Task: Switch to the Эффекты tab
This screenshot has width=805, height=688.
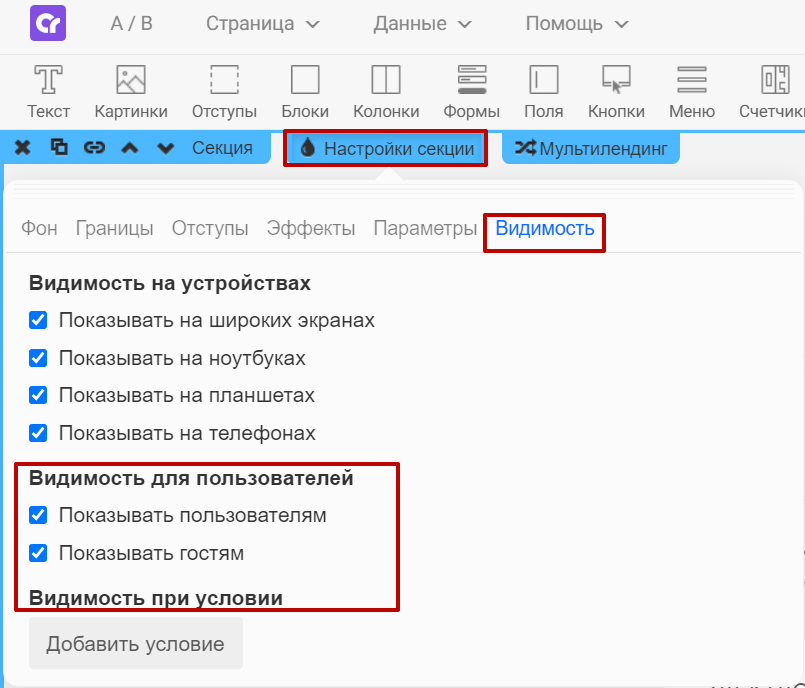Action: point(311,228)
